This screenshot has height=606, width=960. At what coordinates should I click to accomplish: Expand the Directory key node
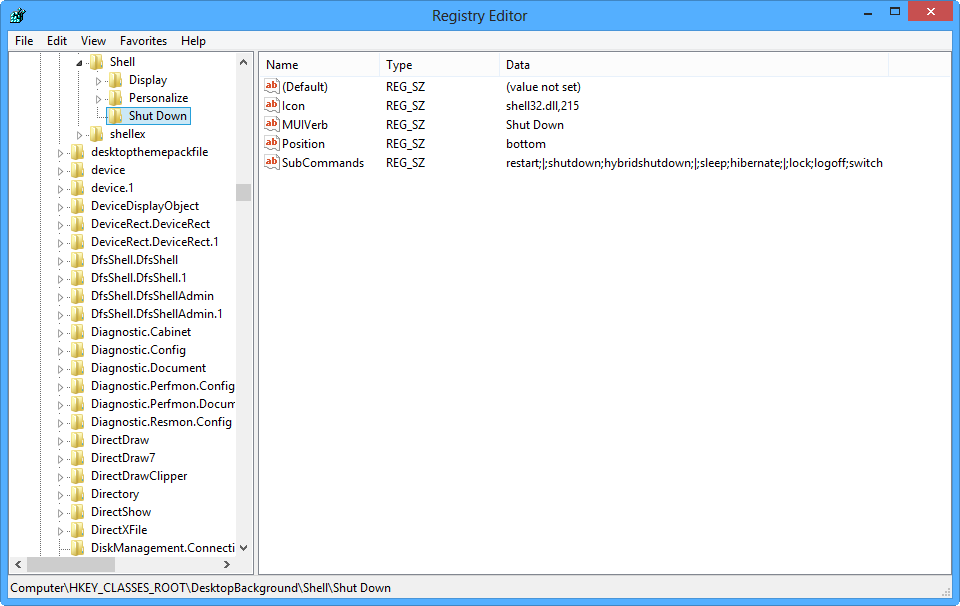coord(60,494)
